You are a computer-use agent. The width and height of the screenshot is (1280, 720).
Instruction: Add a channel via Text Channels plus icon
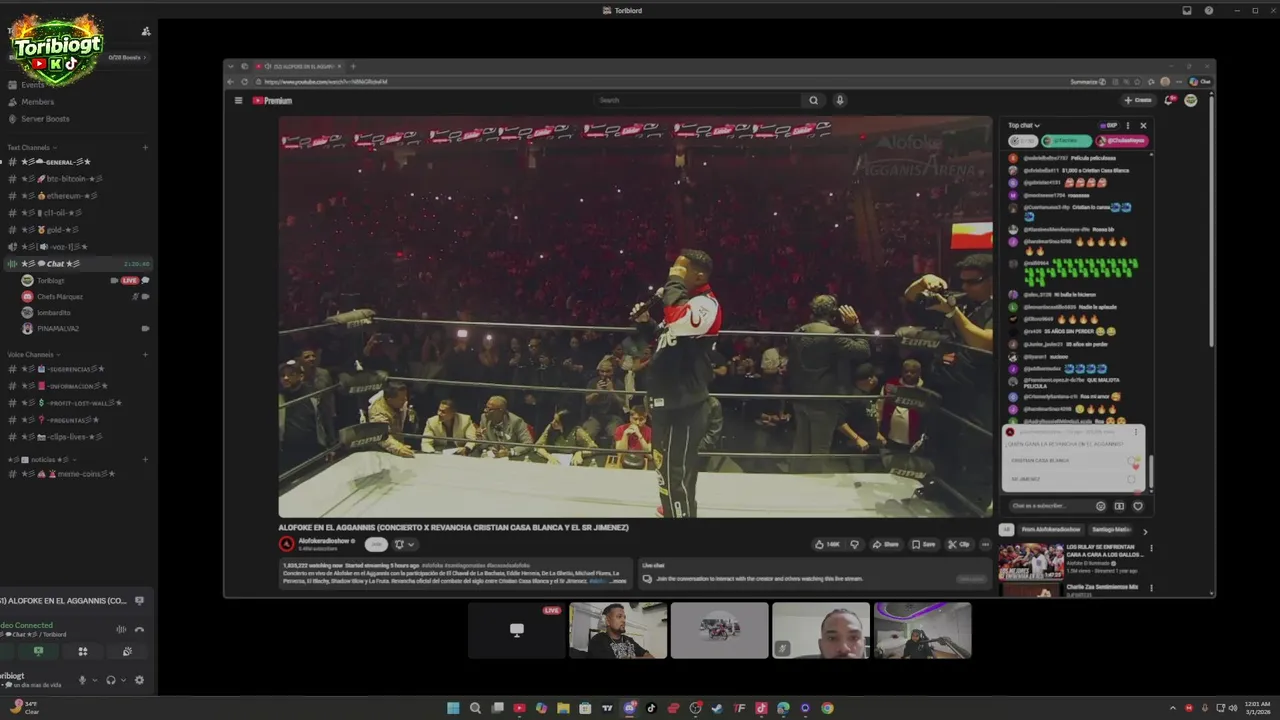[x=145, y=147]
